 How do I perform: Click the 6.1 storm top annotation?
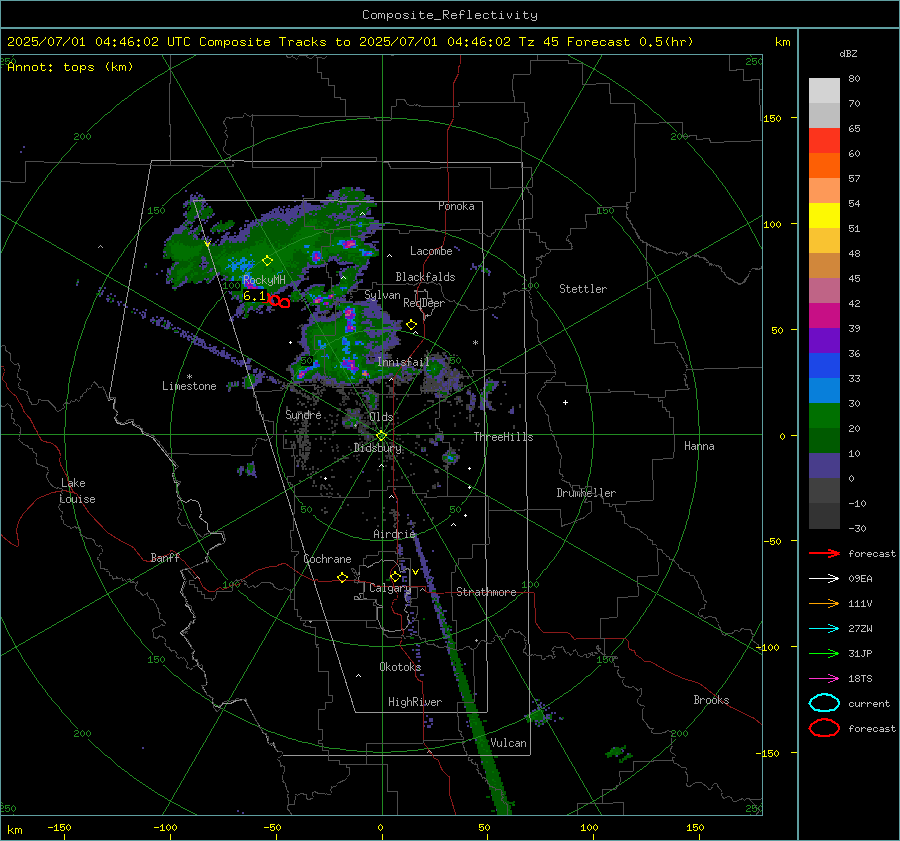click(x=254, y=296)
